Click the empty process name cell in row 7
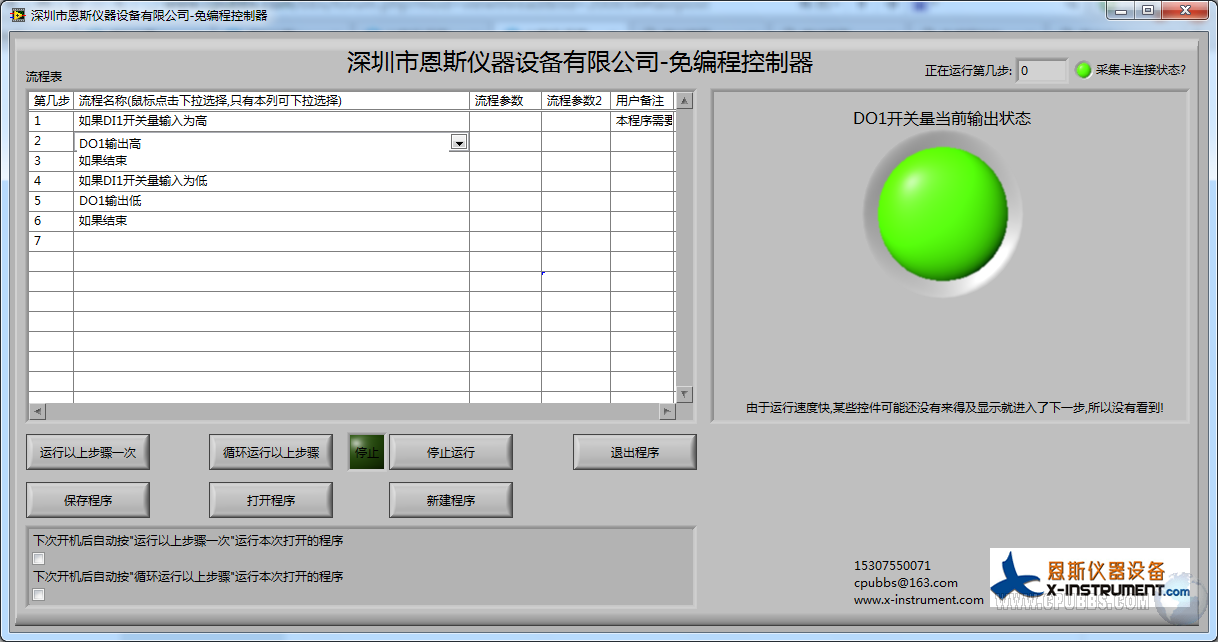The image size is (1218, 642). click(271, 241)
